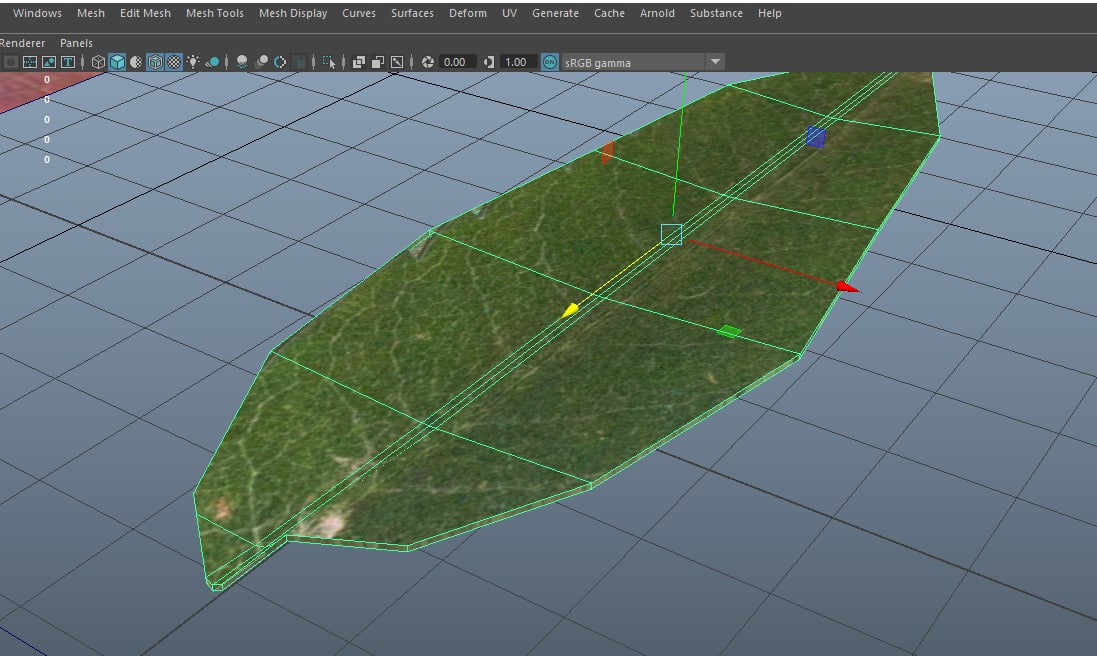1097x656 pixels.
Task: Open the Windows menu
Action: [37, 13]
